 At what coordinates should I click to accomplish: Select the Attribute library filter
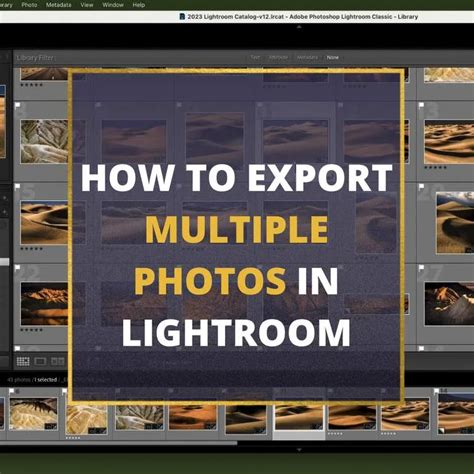click(278, 57)
